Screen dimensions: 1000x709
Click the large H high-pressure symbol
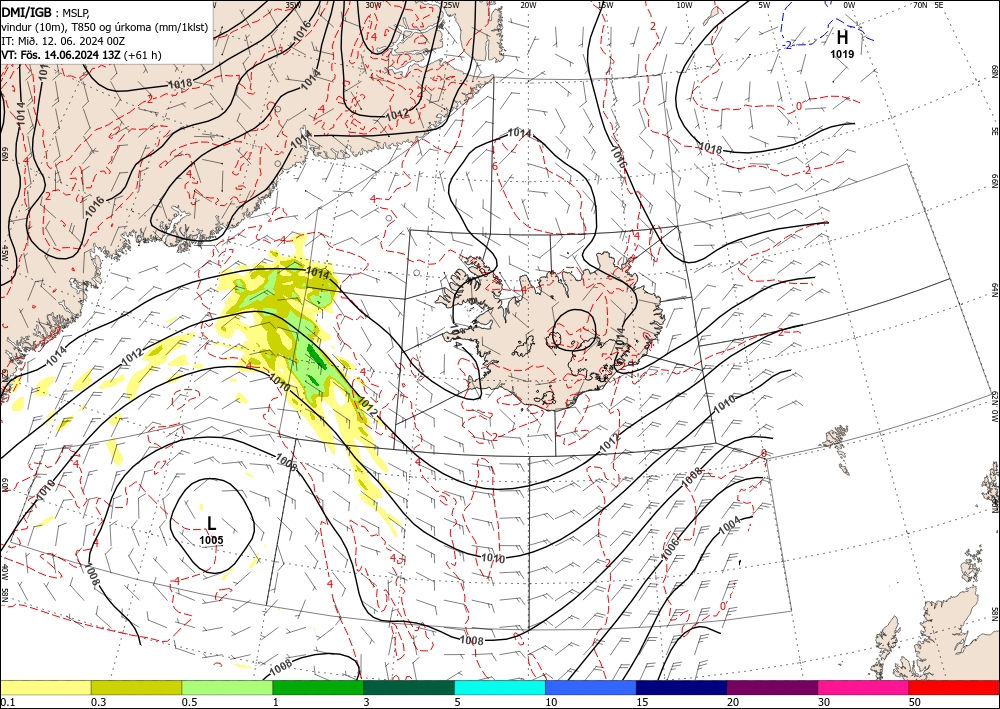tap(842, 38)
